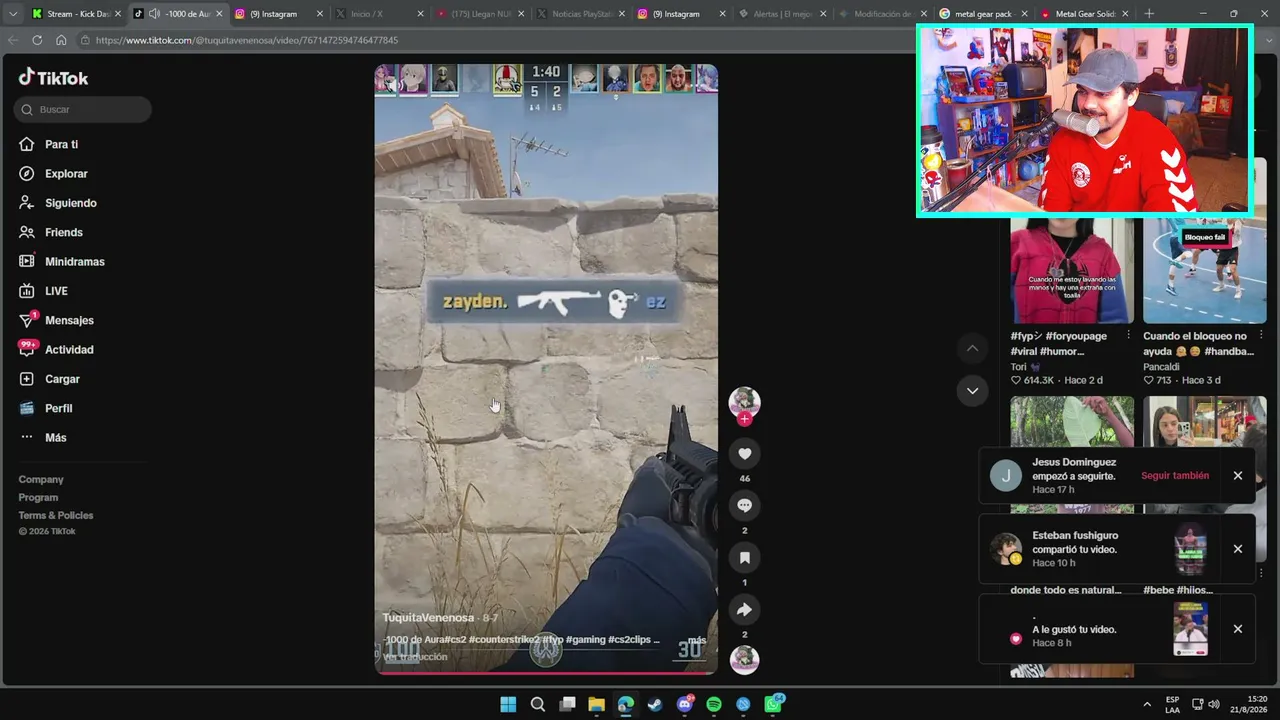This screenshot has height=720, width=1280.
Task: Switch to the Alertas tab
Action: 780,14
